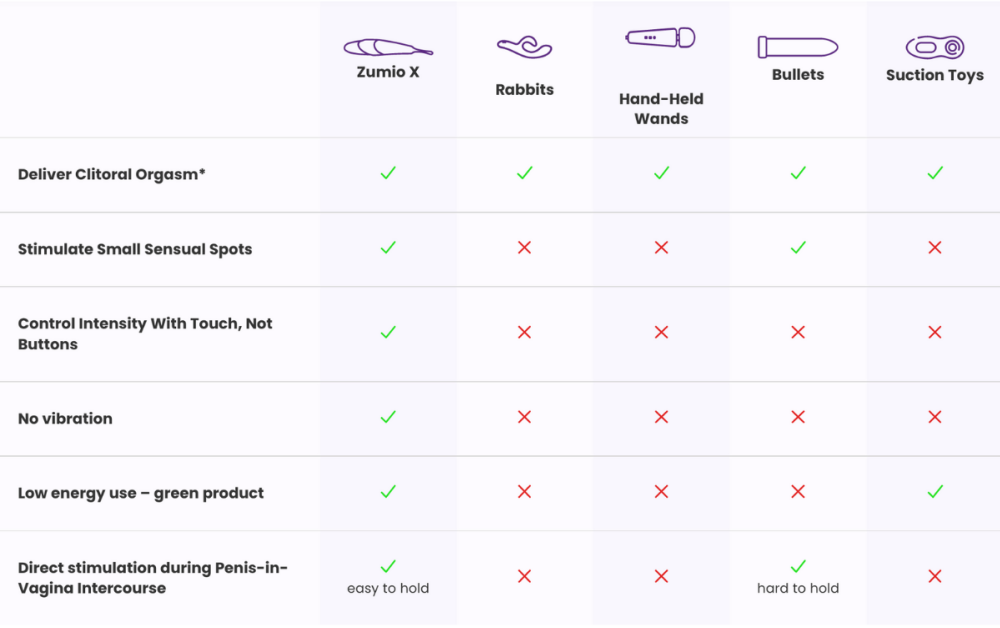This screenshot has height=628, width=1000.
Task: Click green checkmark for Bullets Small Sensual Spots
Action: click(797, 247)
